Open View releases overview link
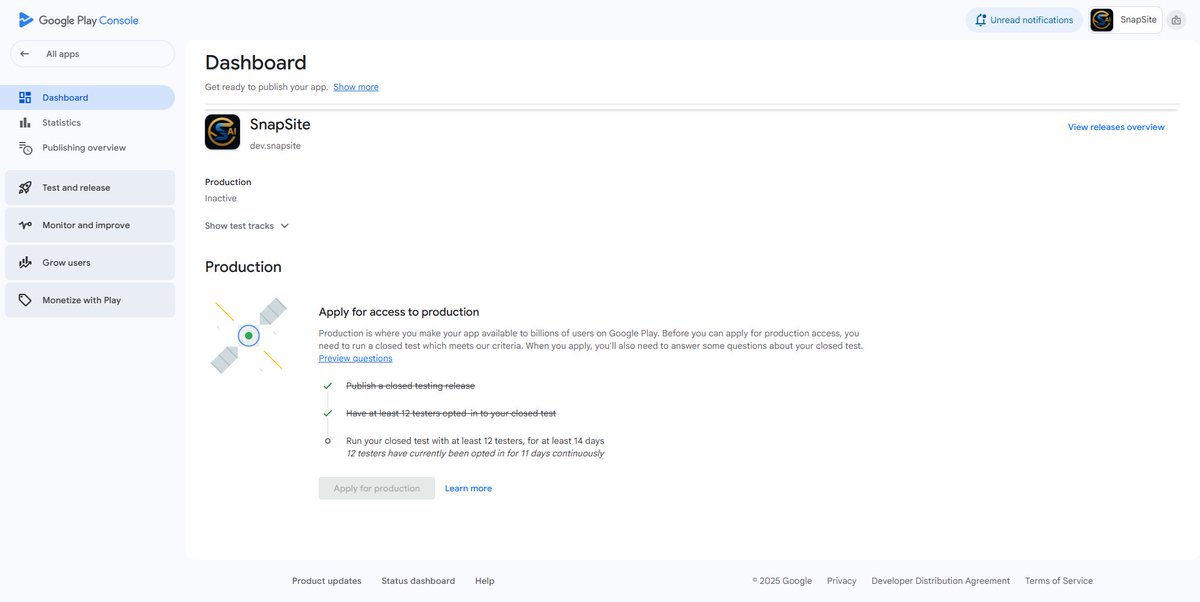This screenshot has width=1200, height=602. tap(1116, 127)
